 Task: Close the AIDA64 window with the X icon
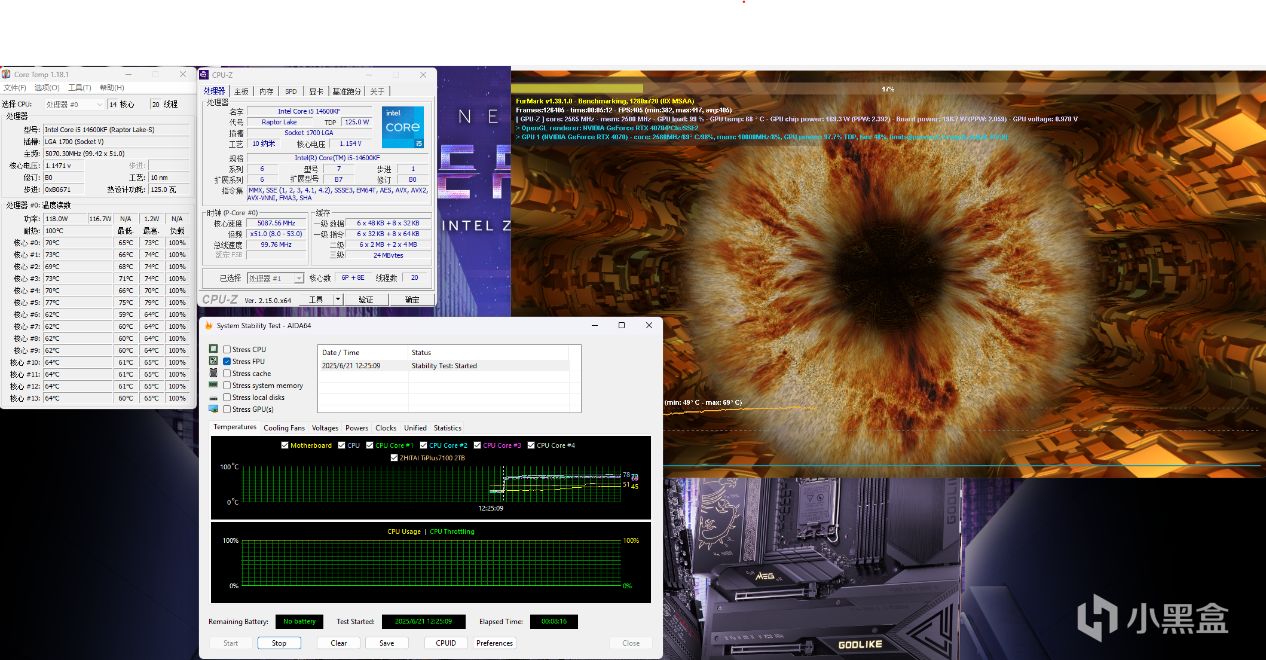click(x=648, y=325)
